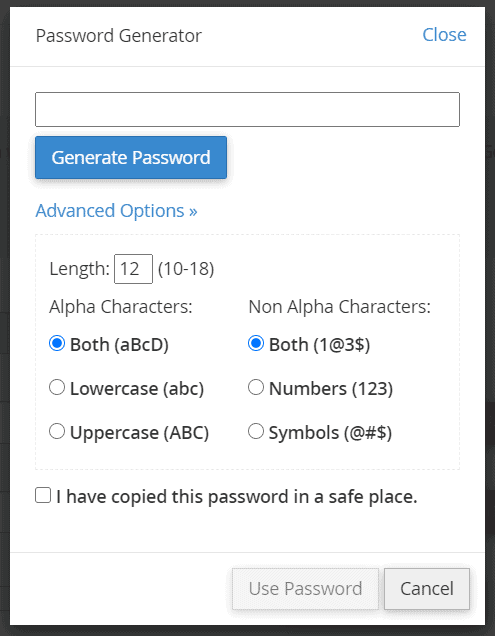The height and width of the screenshot is (636, 495).
Task: Tick the copied password confirmation checkbox
Action: click(x=43, y=495)
